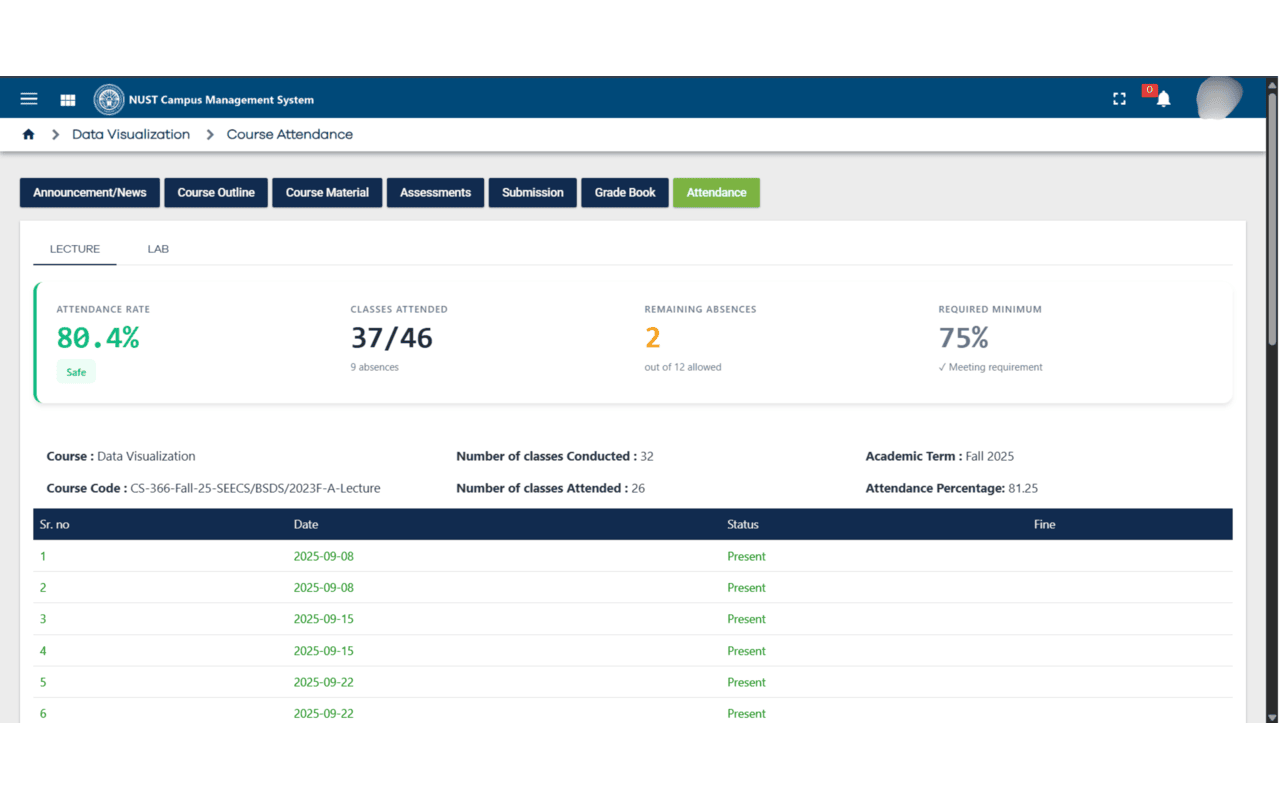Image resolution: width=1280 pixels, height=800 pixels.
Task: Click the Sr. no column header
Action: tap(54, 524)
